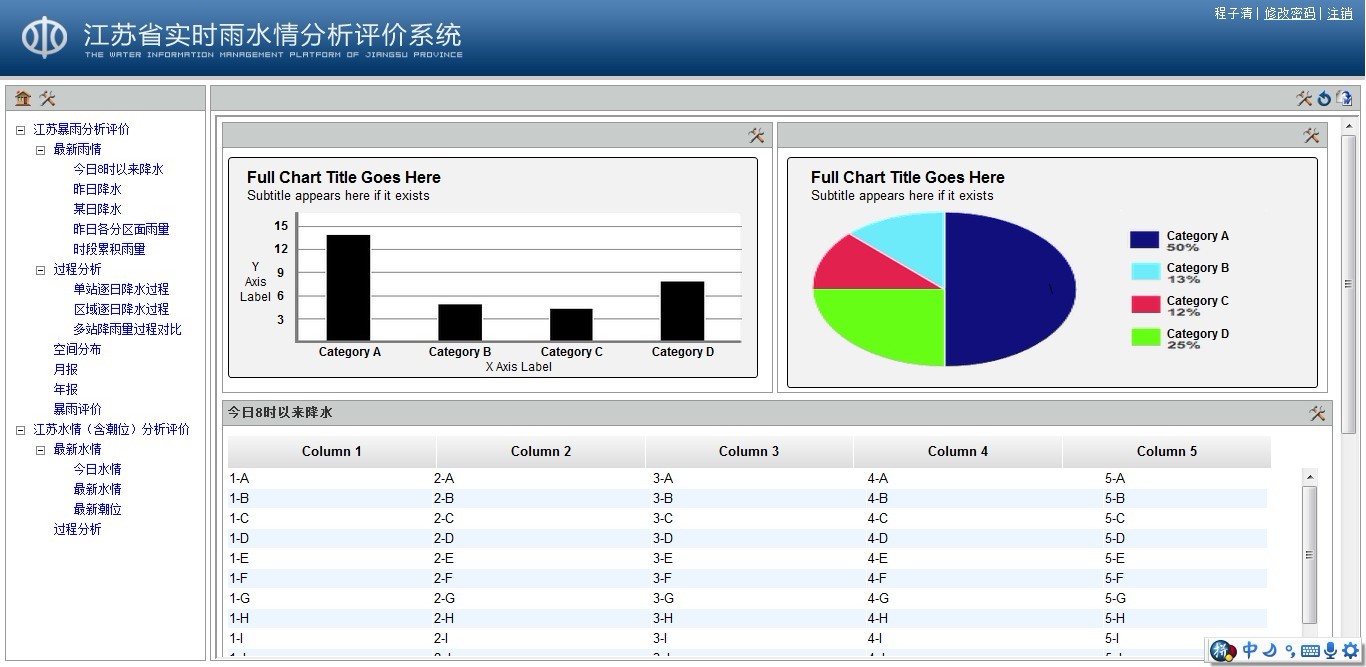The width and height of the screenshot is (1366, 667).
Task: Select 某日降水 tree entry
Action: 97,209
